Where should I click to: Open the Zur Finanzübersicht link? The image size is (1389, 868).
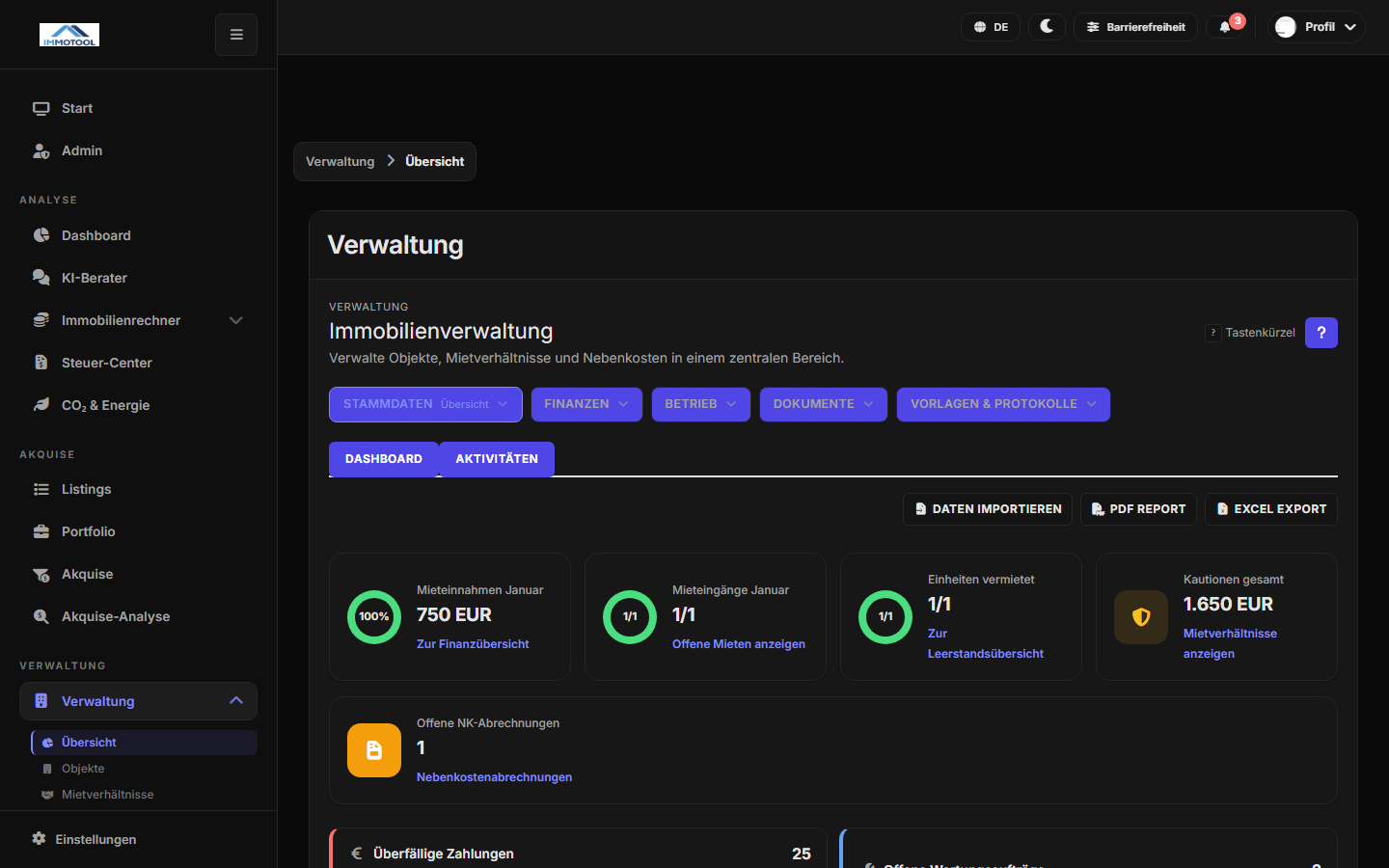(x=473, y=643)
